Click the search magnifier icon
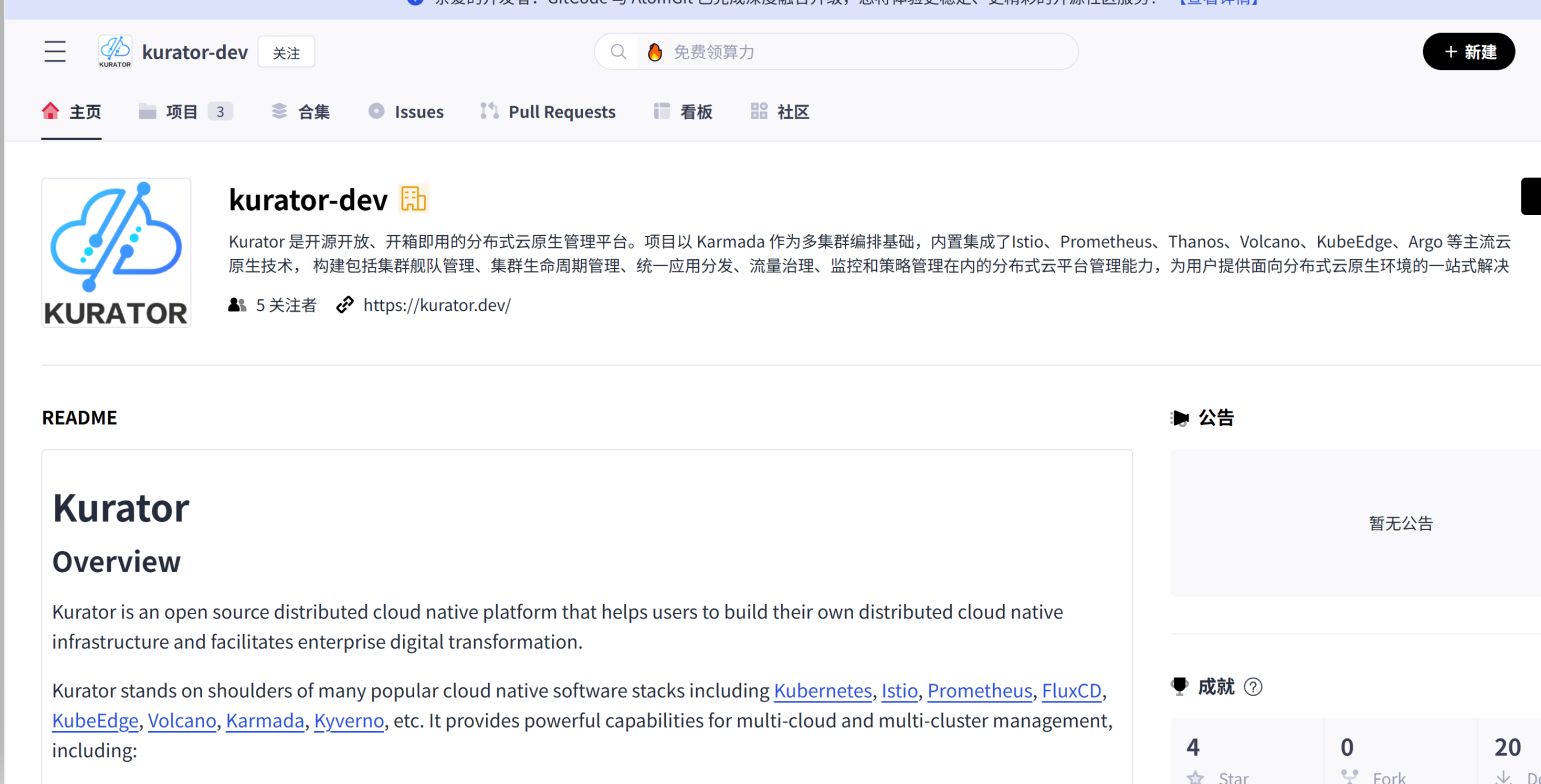The image size is (1541, 784). coord(619,52)
